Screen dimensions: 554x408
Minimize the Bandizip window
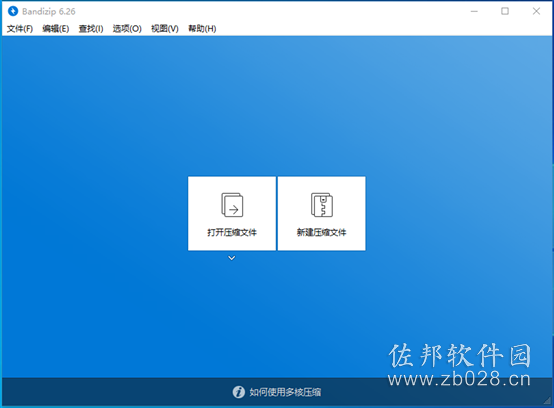[x=474, y=11]
